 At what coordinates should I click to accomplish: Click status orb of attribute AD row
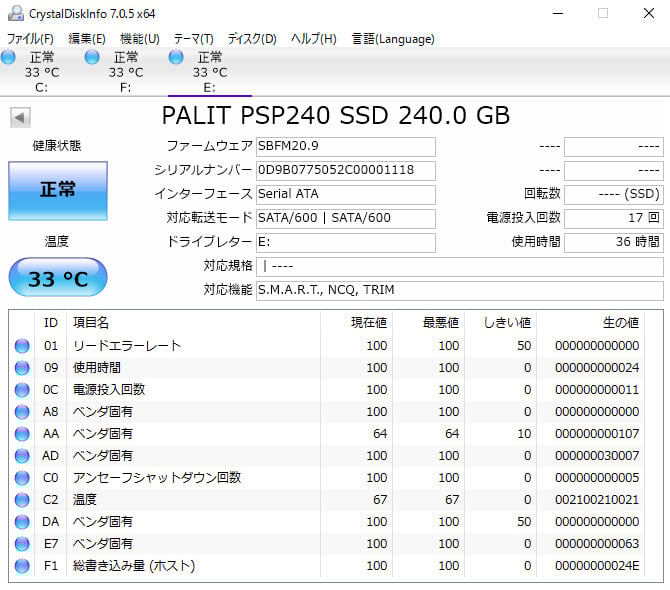pyautogui.click(x=22, y=456)
